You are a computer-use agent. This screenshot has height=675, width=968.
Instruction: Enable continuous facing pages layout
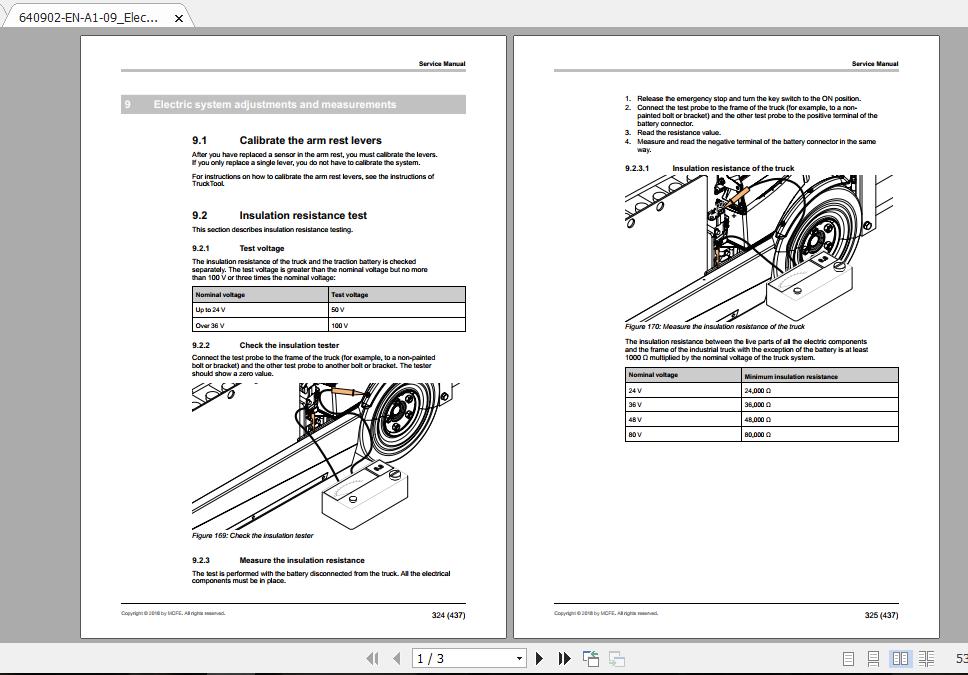926,658
